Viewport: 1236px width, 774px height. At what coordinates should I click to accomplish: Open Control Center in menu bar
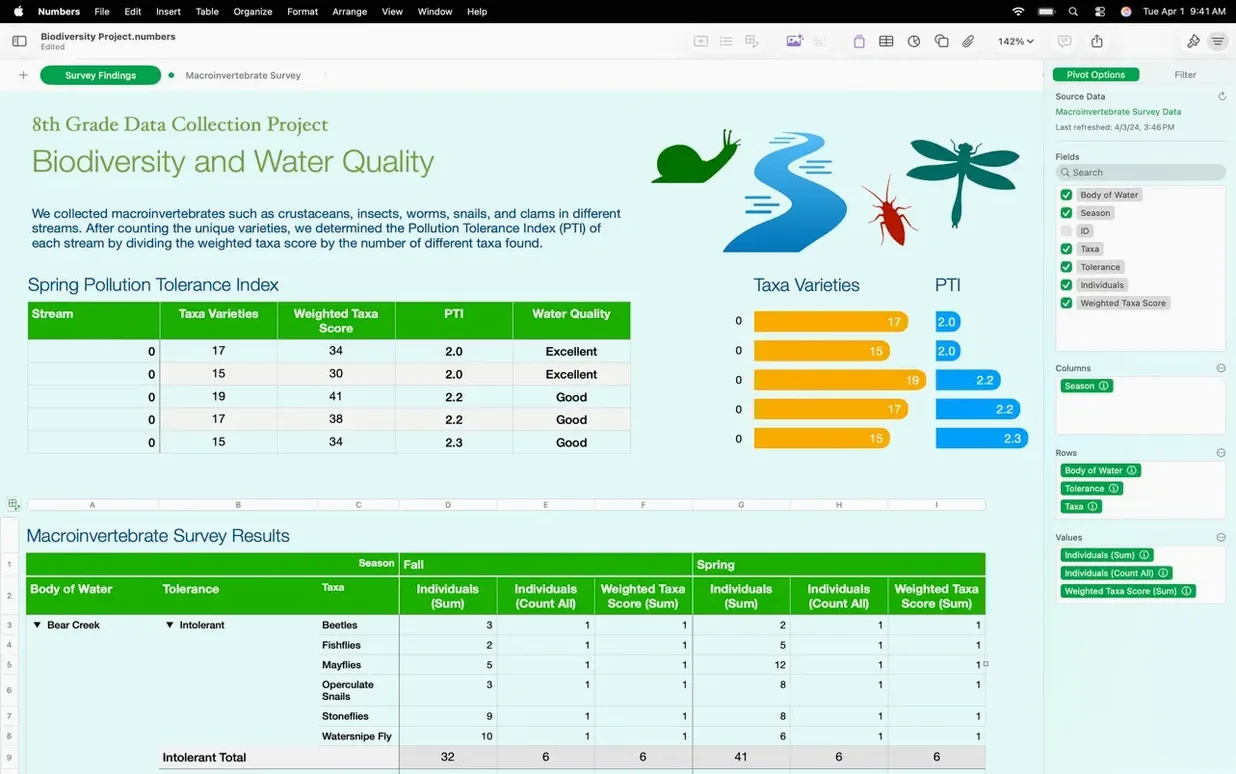(x=1100, y=11)
